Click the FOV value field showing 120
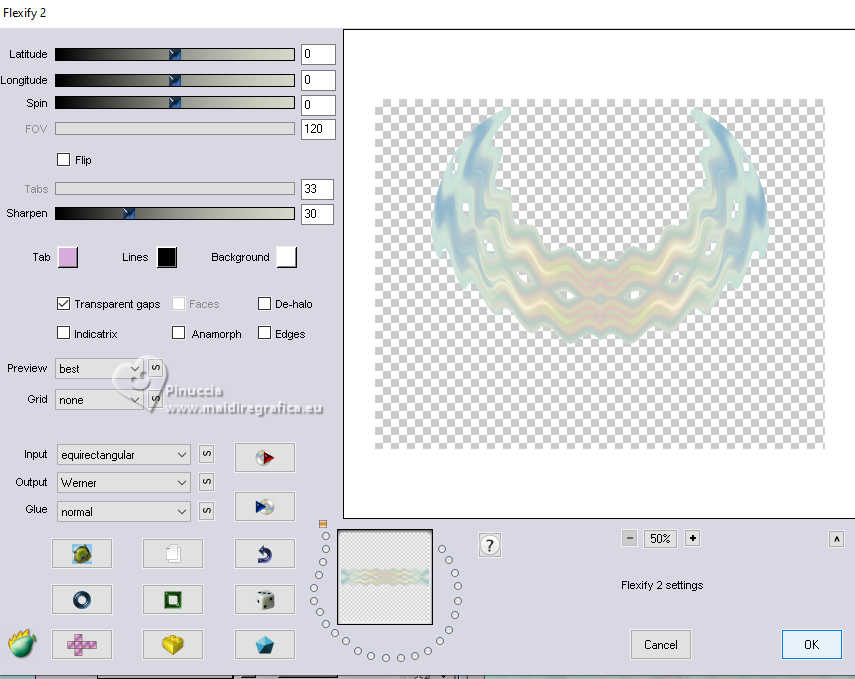 click(318, 129)
